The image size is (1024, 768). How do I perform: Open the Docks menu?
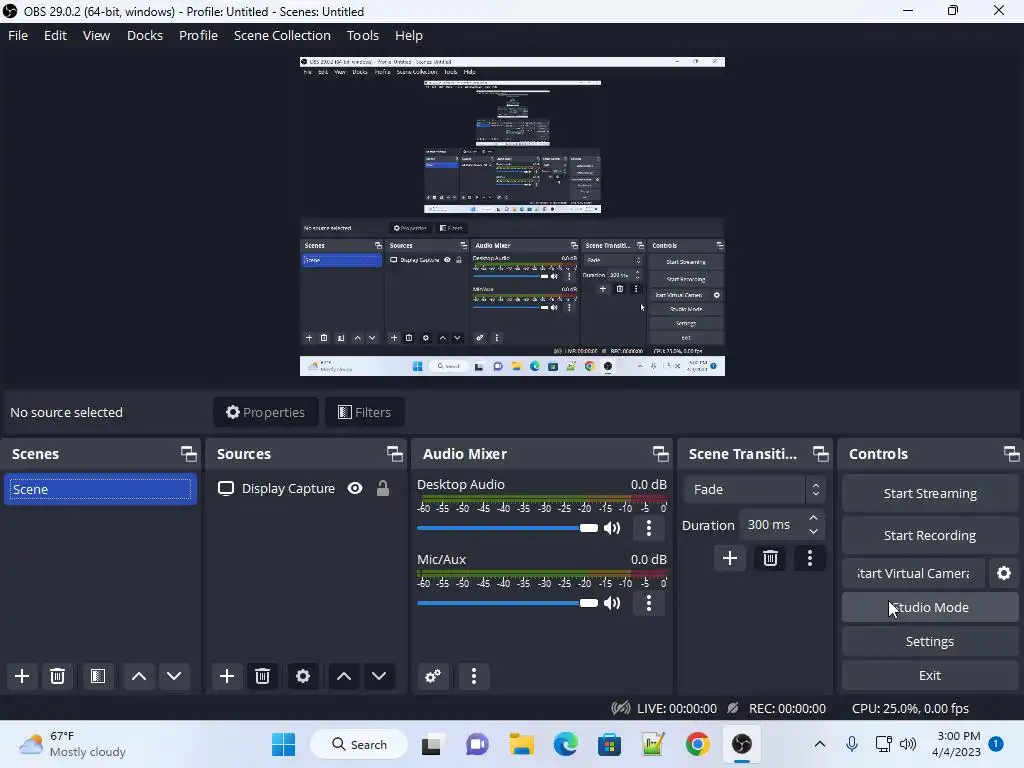(x=145, y=35)
